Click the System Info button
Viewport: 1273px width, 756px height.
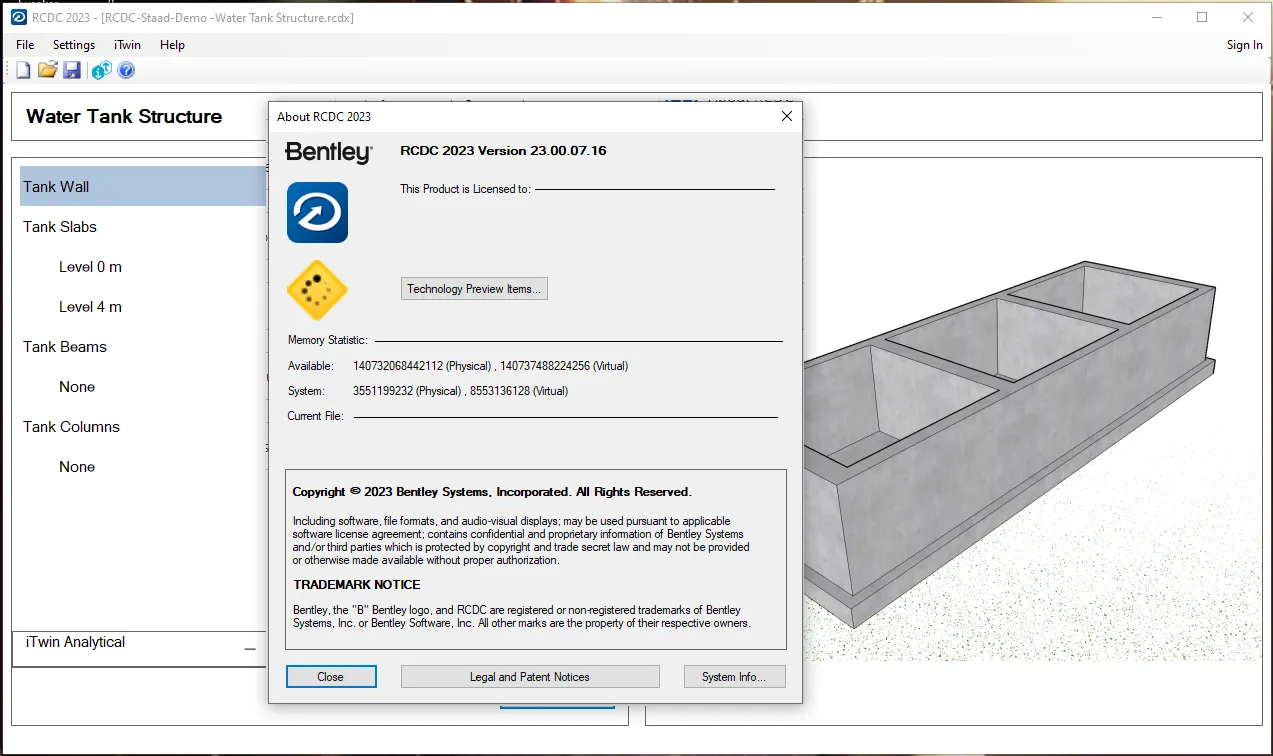coord(734,677)
